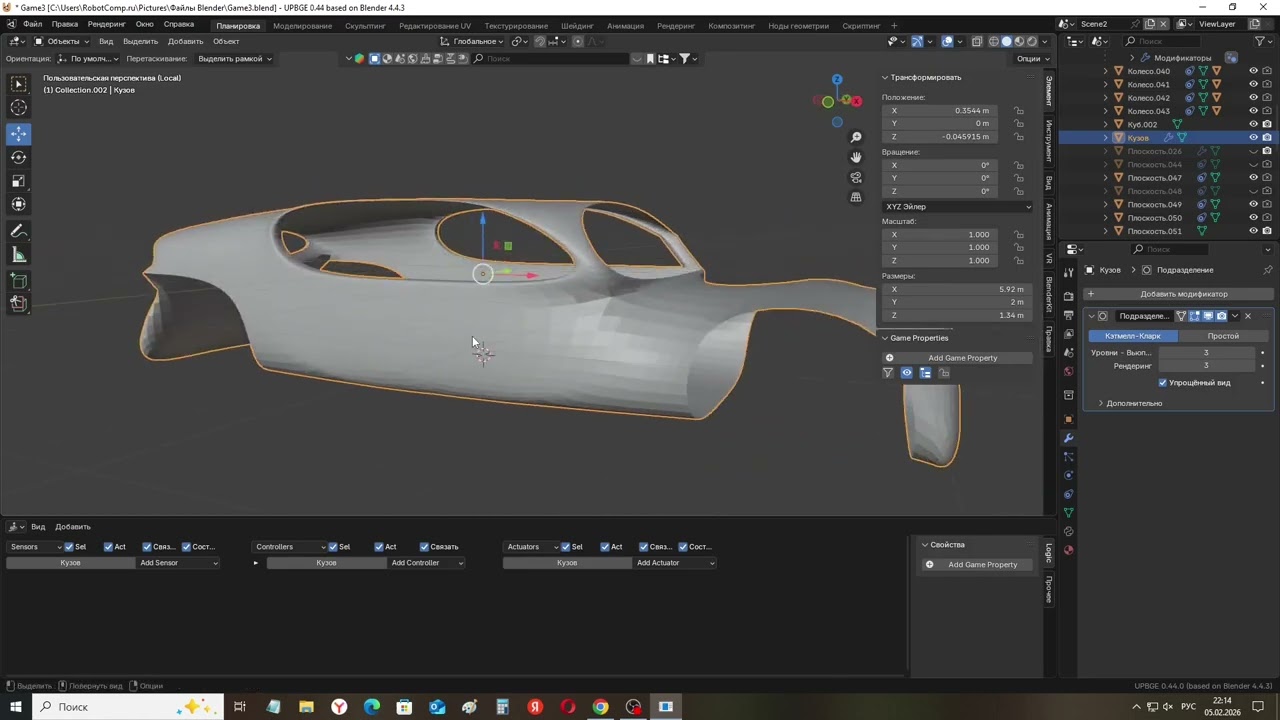Pin the properties editor context

pyautogui.click(x=1268, y=270)
